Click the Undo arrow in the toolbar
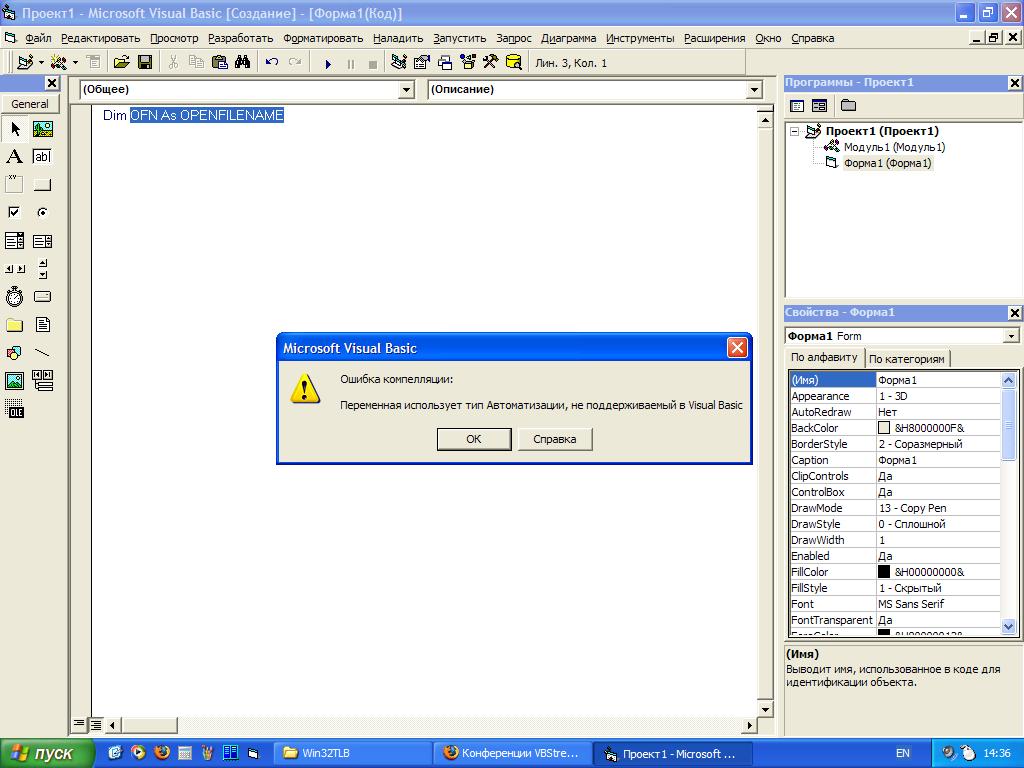 (x=272, y=63)
